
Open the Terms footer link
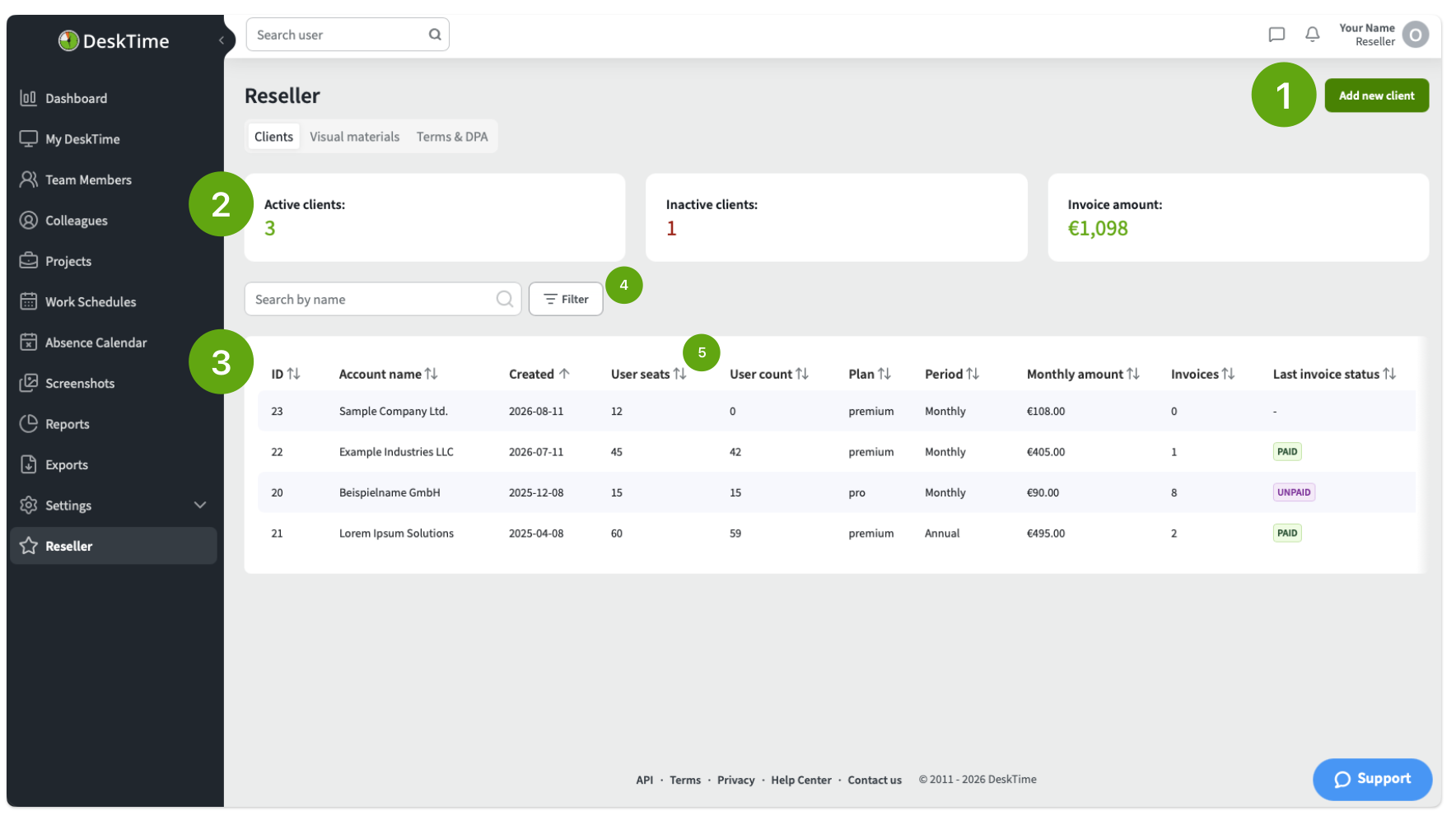685,780
